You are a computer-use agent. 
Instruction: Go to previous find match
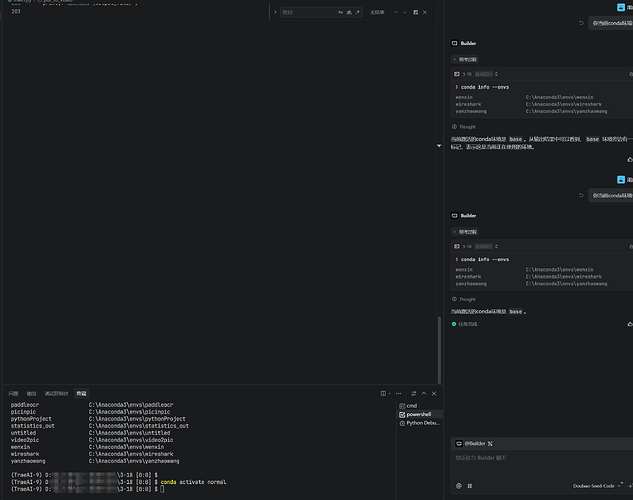pos(396,13)
